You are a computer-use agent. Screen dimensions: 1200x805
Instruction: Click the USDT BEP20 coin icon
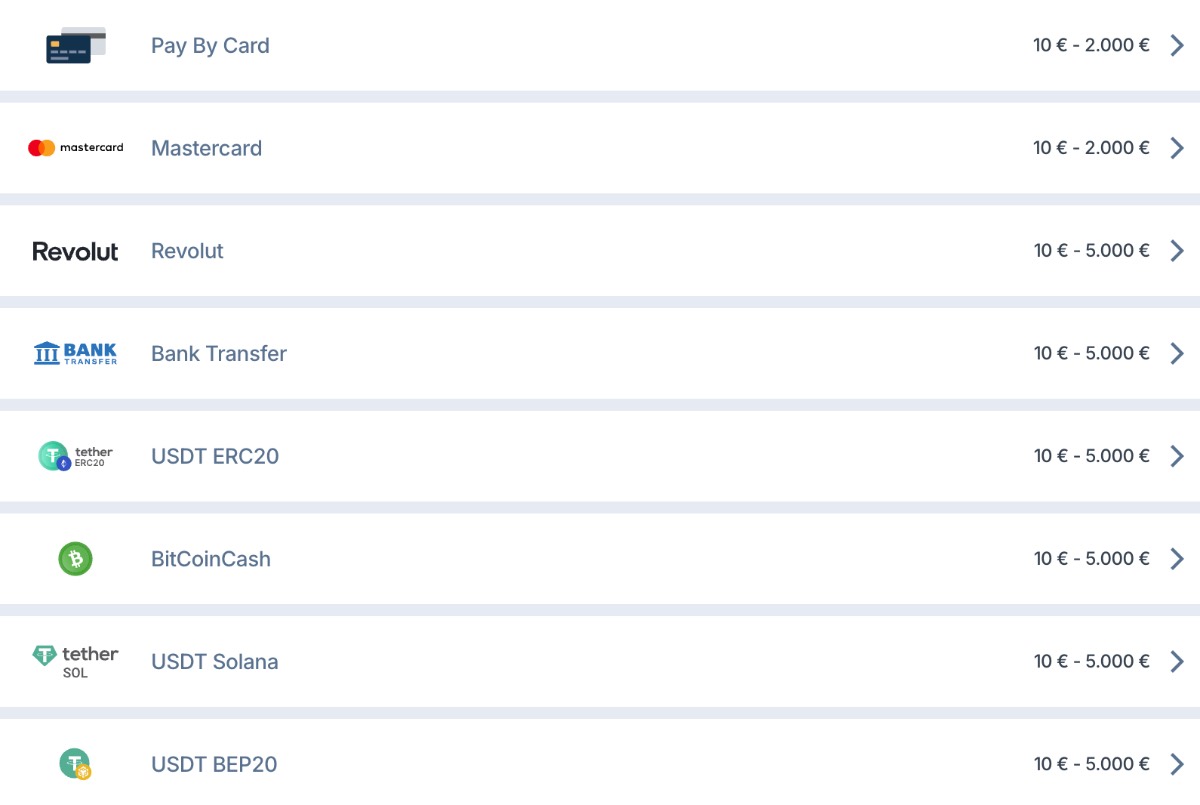tap(75, 765)
